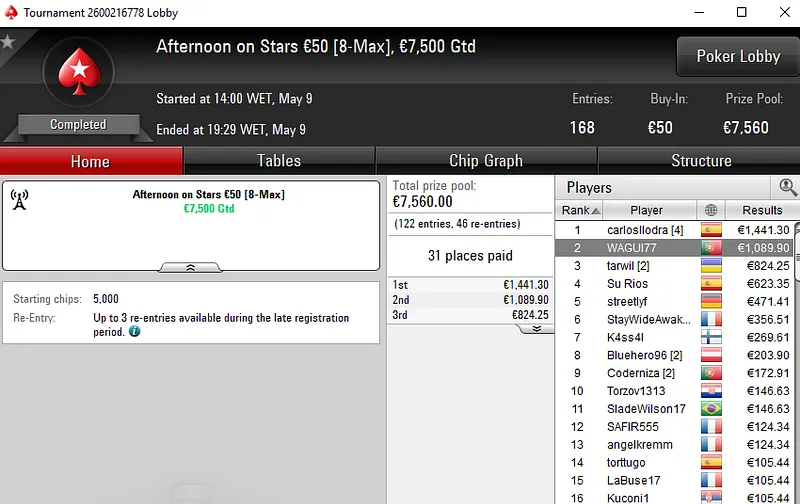800x504 pixels.
Task: Click Spain flag next to carlosllodra
Action: (711, 230)
